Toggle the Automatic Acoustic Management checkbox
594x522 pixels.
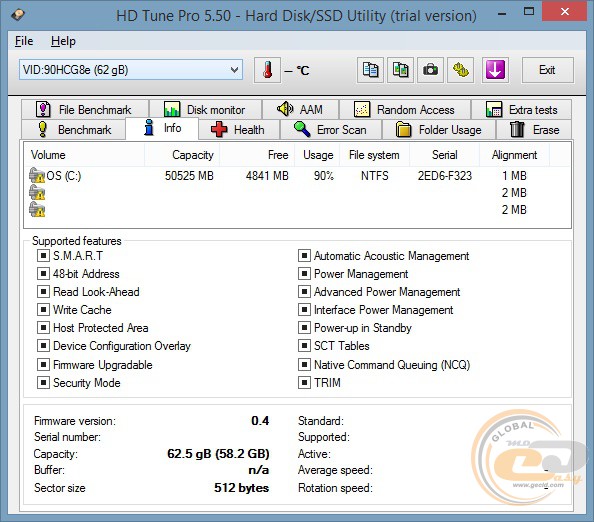point(304,256)
